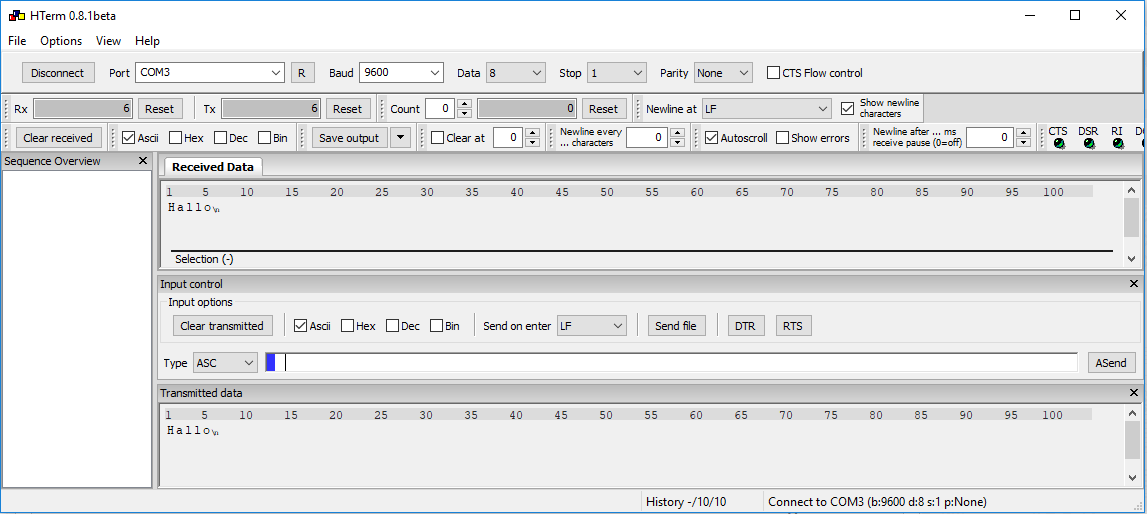Click the HTerm application icon in title bar
Image resolution: width=1147 pixels, height=514 pixels.
[15, 15]
